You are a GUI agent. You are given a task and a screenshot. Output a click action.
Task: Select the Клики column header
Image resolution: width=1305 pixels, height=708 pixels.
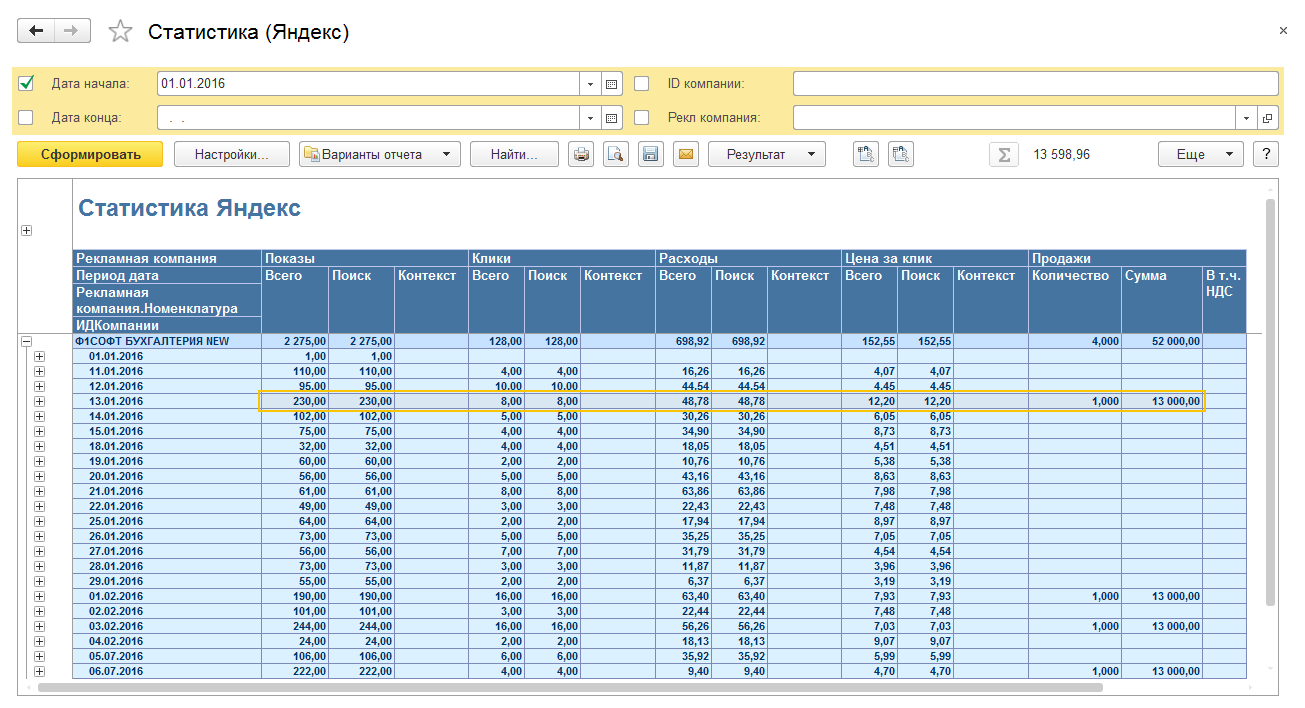562,258
